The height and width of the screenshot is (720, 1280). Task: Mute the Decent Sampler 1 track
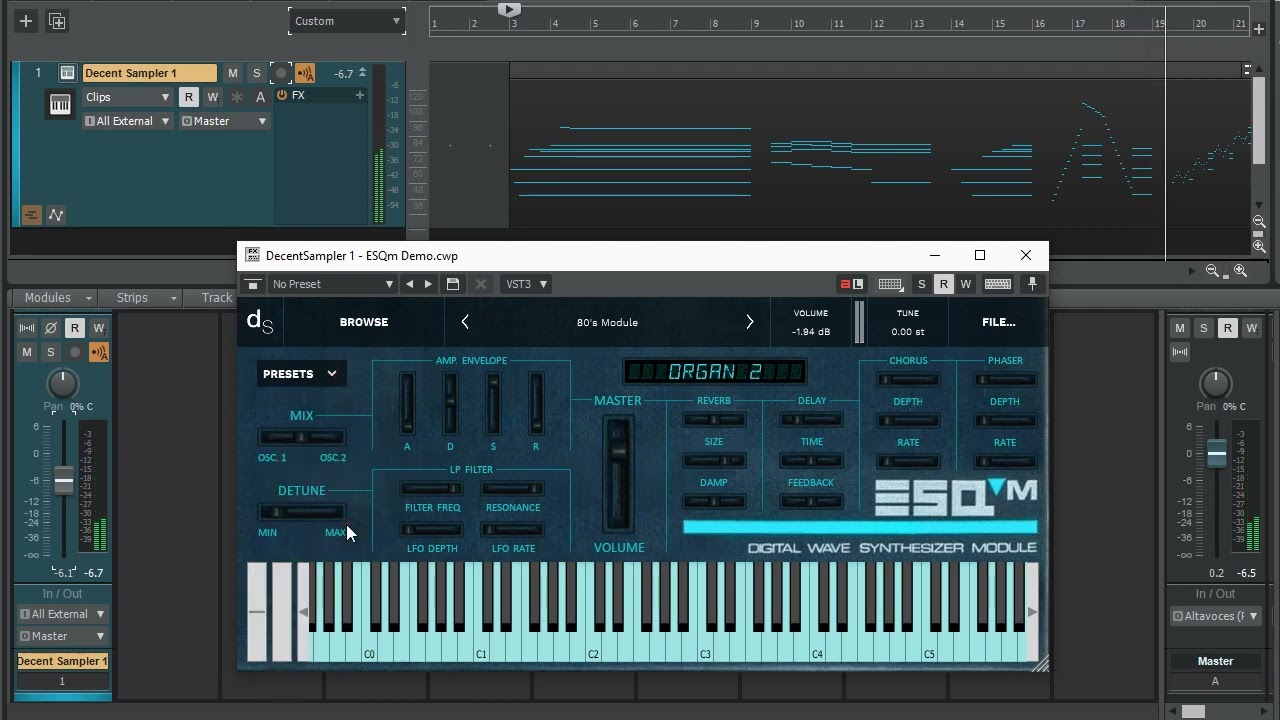[x=233, y=73]
